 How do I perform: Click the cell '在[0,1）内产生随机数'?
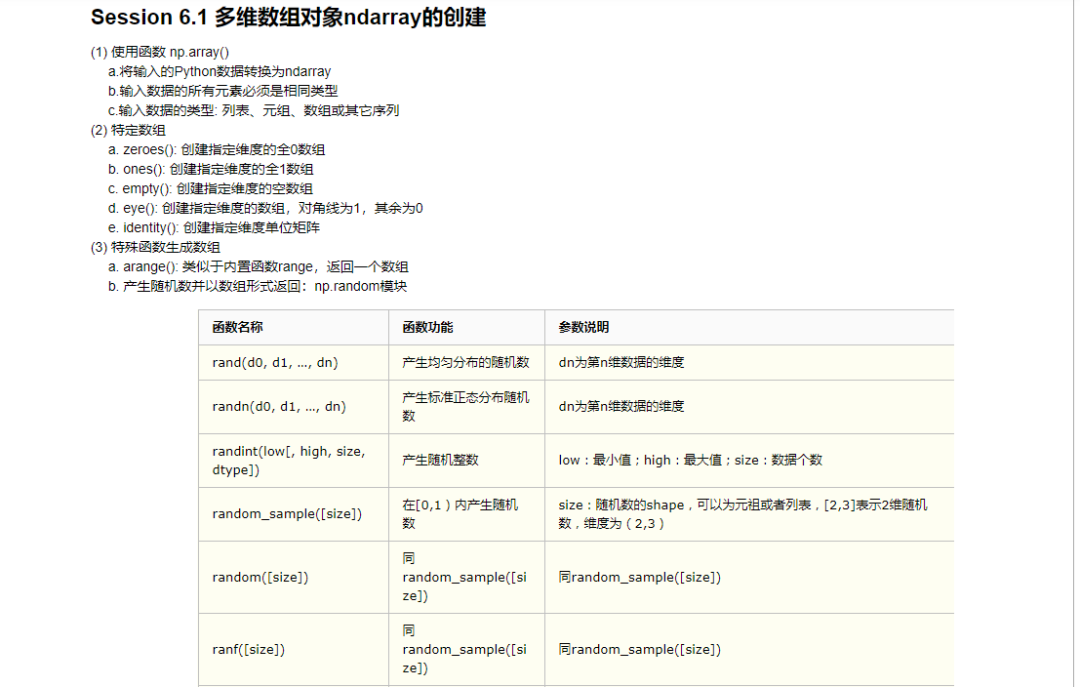[467, 514]
